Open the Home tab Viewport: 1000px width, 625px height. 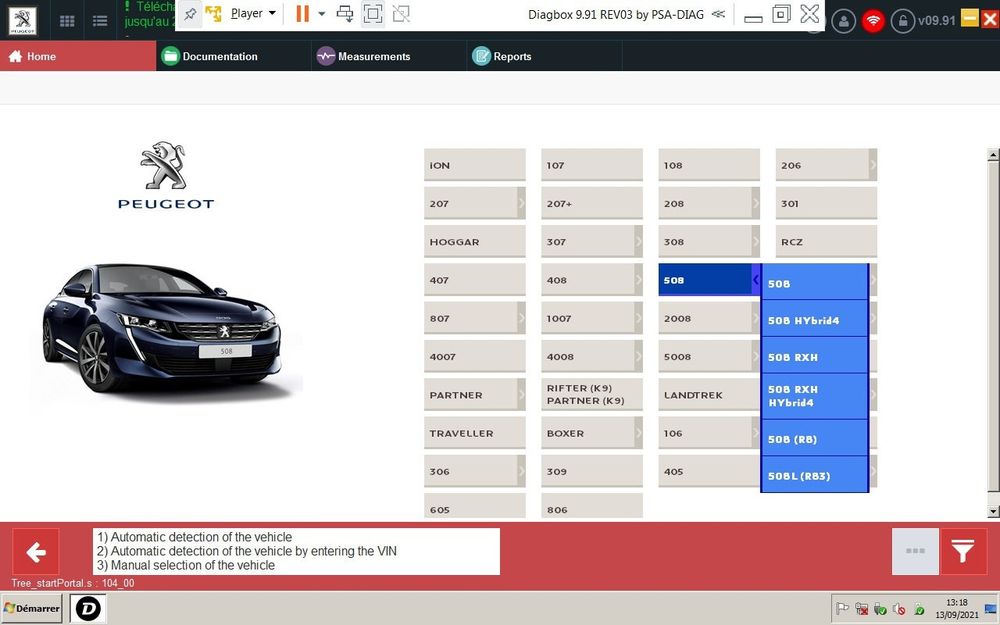[x=78, y=56]
